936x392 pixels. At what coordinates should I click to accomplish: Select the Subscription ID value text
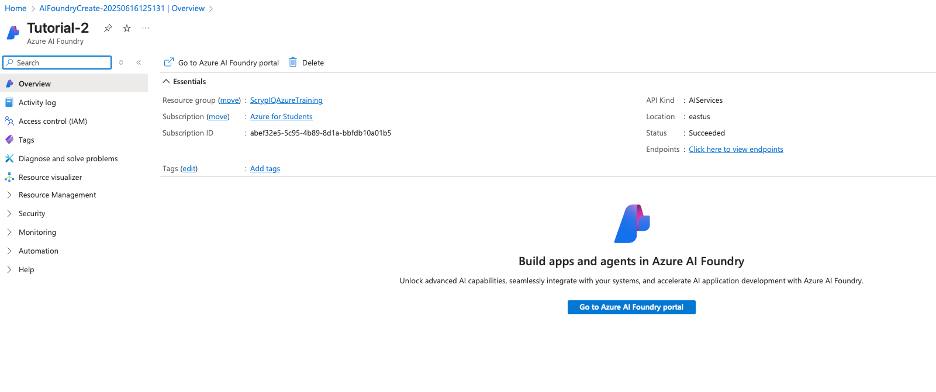pyautogui.click(x=321, y=133)
